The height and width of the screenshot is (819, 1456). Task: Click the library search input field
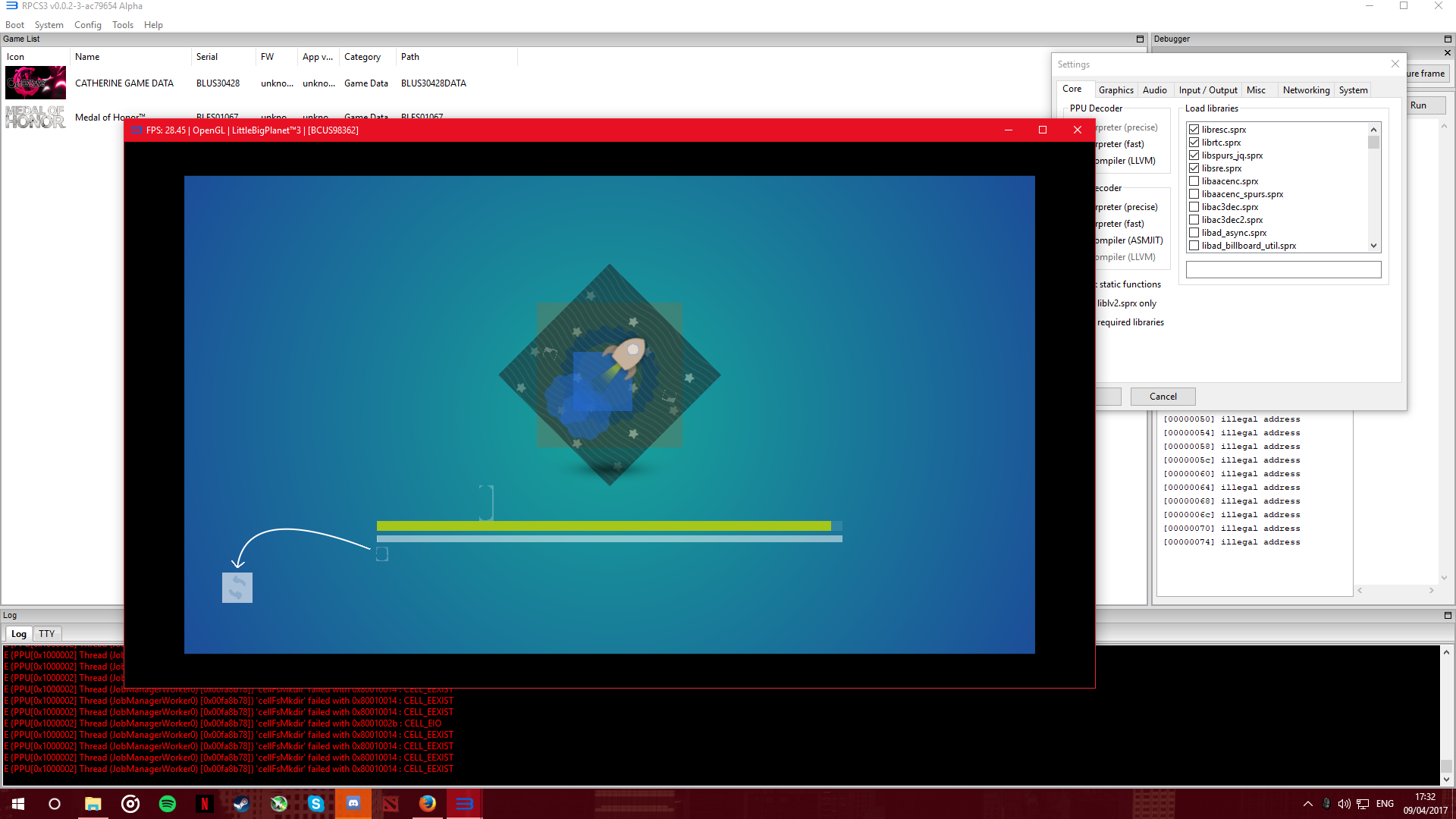point(1283,269)
